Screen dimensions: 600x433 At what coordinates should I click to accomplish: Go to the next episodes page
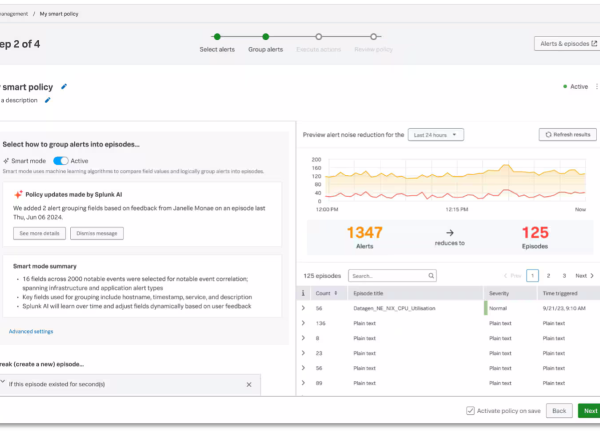584,275
